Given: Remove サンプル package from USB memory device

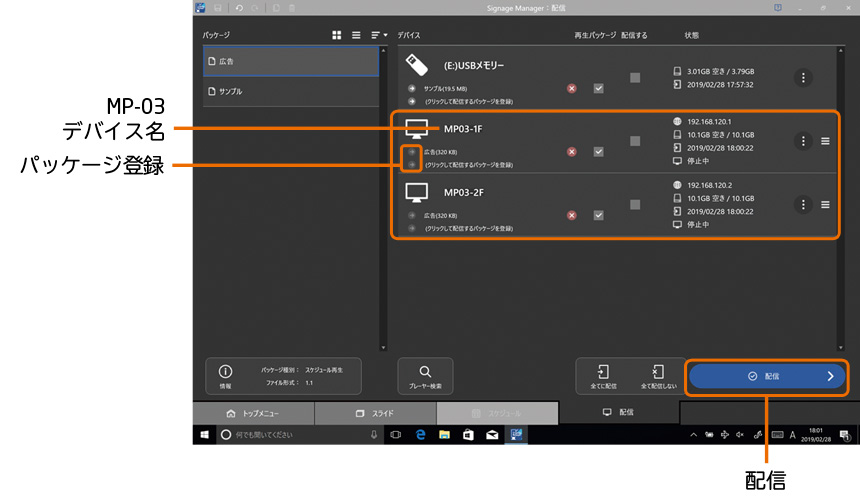Looking at the screenshot, I should (x=572, y=88).
